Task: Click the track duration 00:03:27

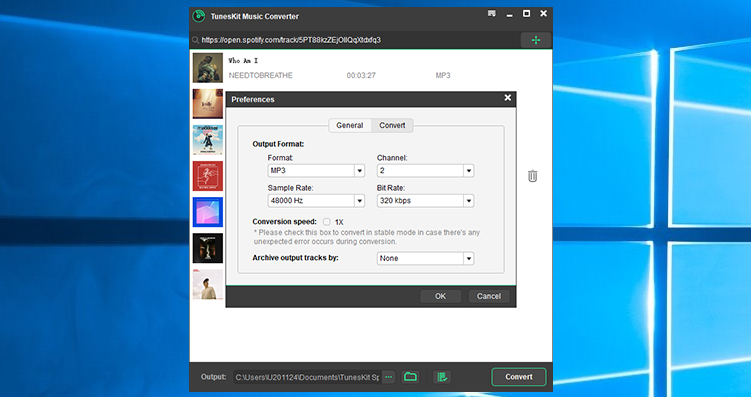Action: pyautogui.click(x=361, y=76)
